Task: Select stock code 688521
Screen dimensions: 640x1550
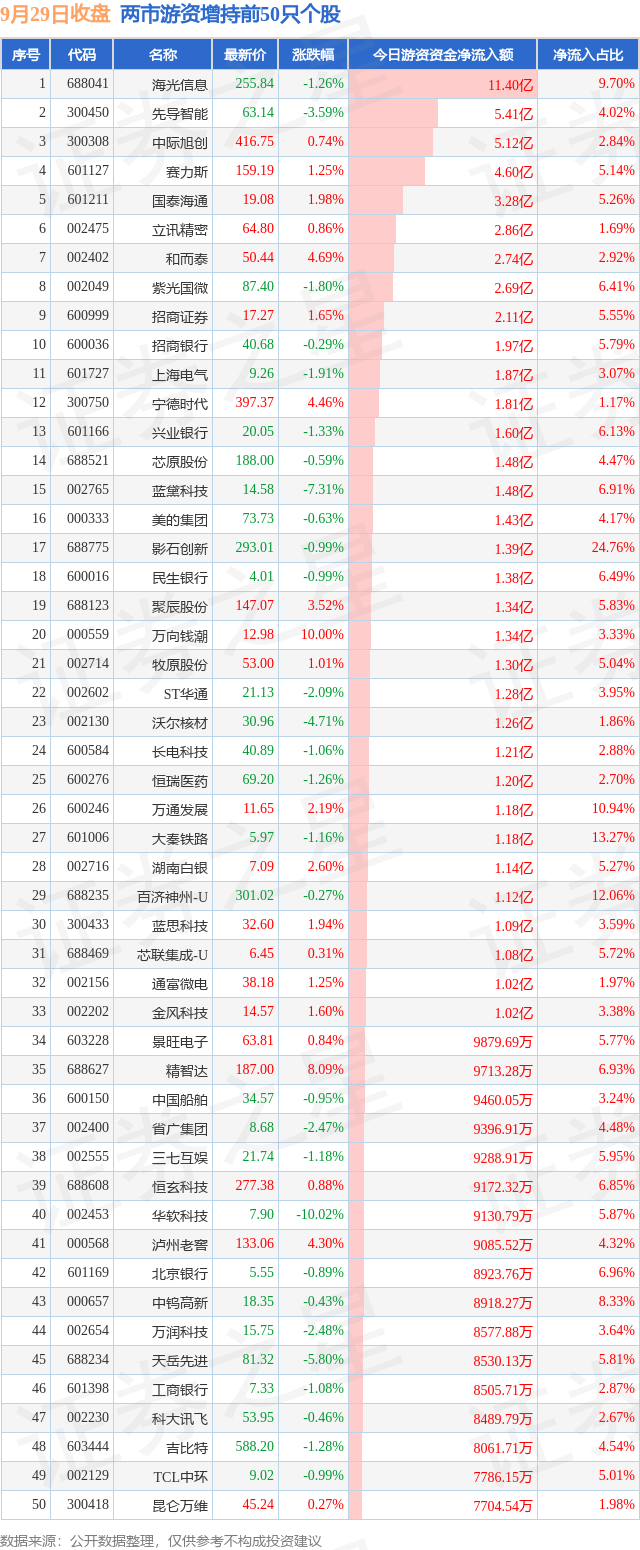Action: (88, 461)
